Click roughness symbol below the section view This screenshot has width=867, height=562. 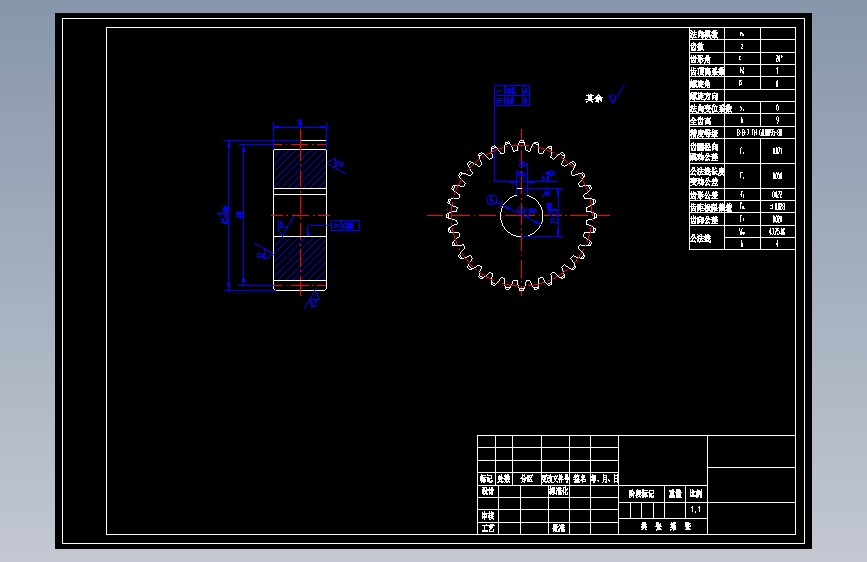[312, 301]
